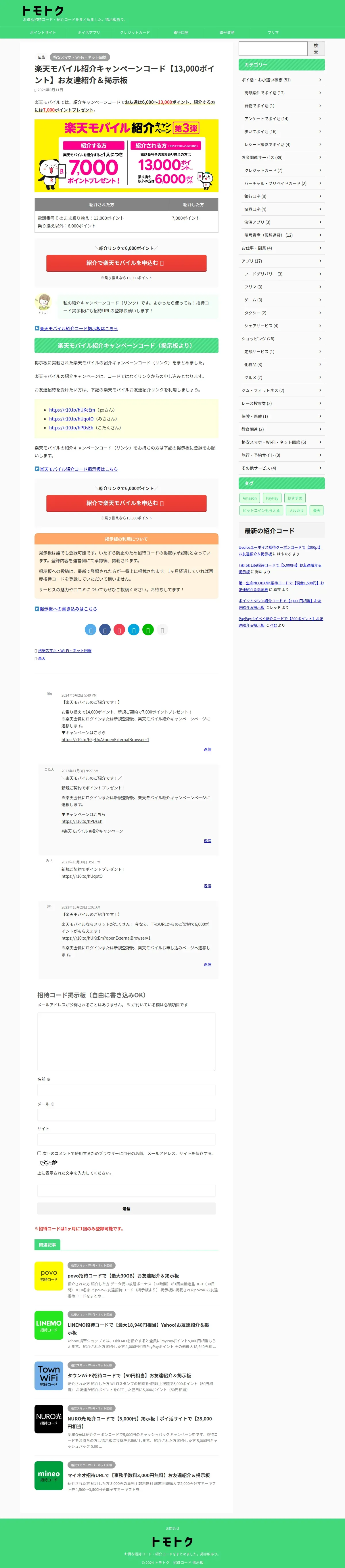
Task: Open 暗号資産 in the top nav
Action: click(x=227, y=32)
